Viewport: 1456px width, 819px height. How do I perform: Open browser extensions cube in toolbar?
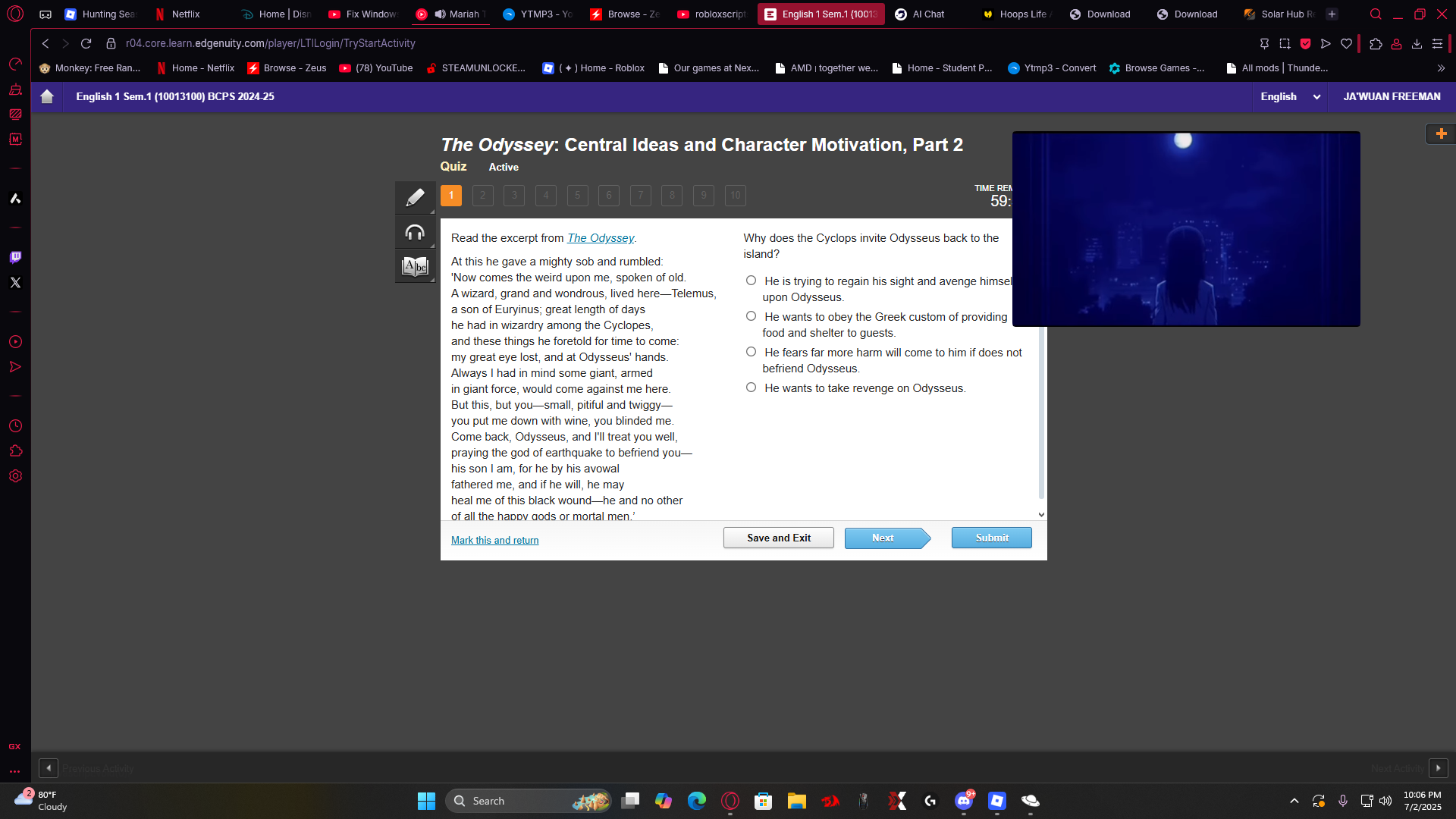point(1376,43)
